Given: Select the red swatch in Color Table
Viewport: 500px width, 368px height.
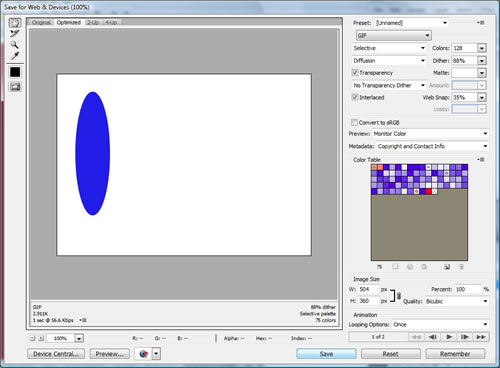Looking at the screenshot, I should [x=428, y=191].
